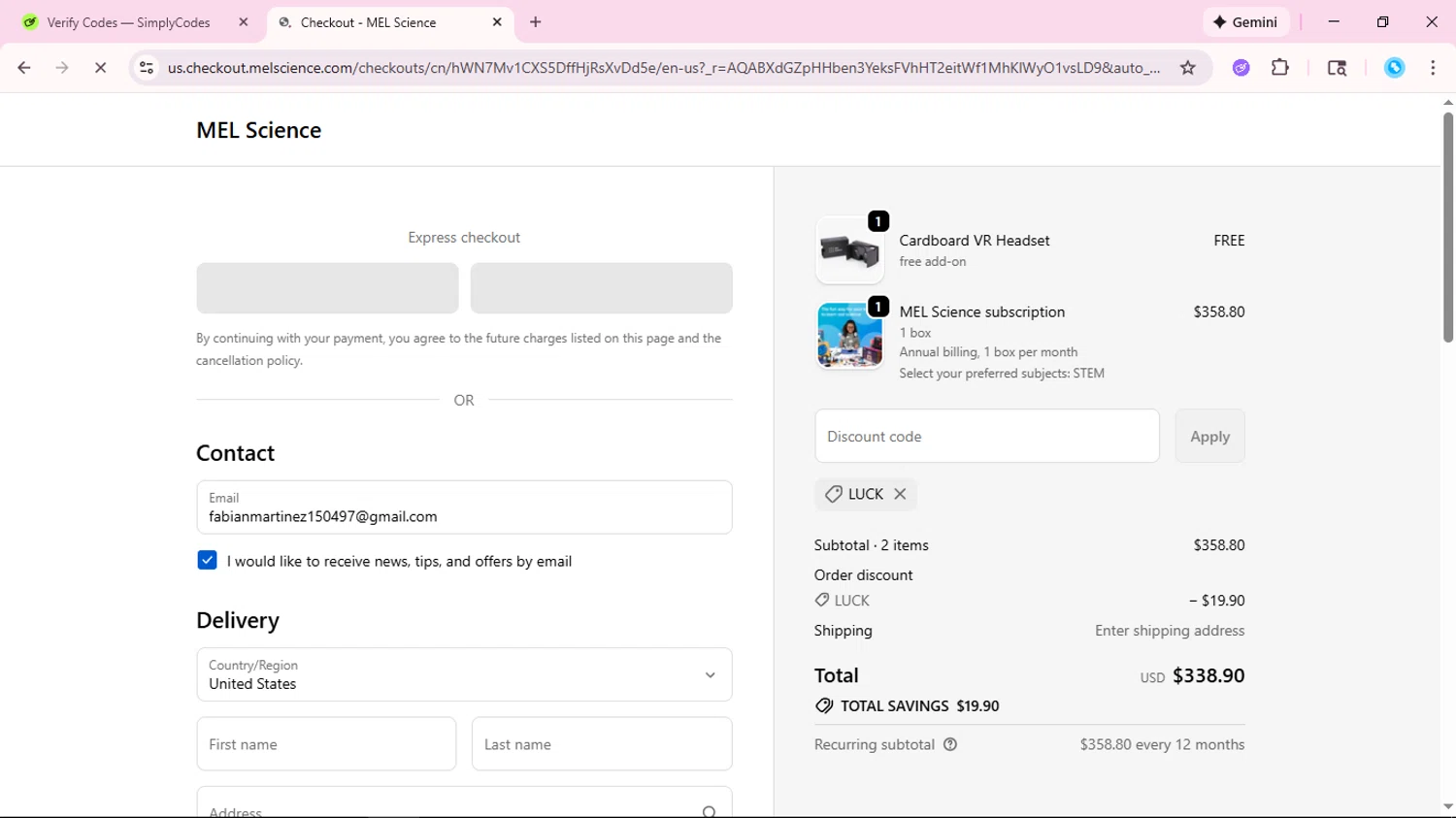
Task: Open a new browser tab
Action: click(x=536, y=22)
